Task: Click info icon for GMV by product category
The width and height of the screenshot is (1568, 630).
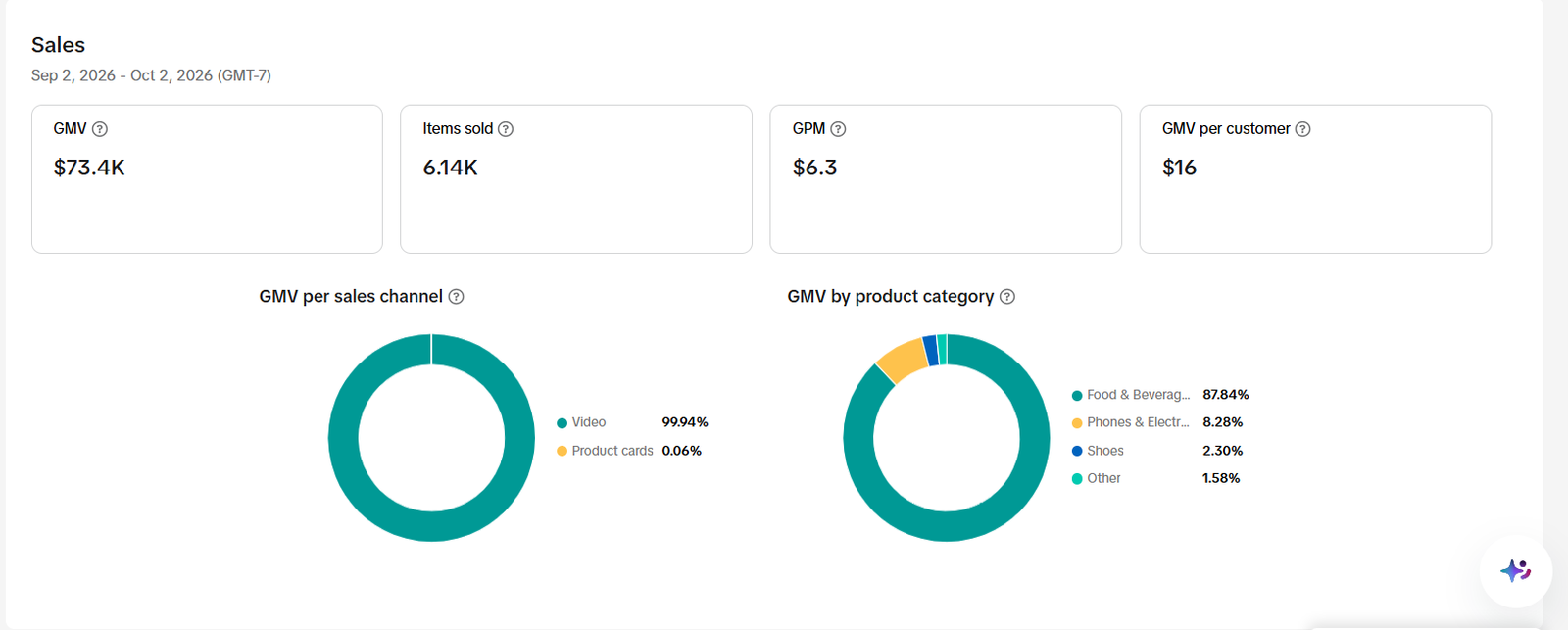Action: tap(1007, 297)
